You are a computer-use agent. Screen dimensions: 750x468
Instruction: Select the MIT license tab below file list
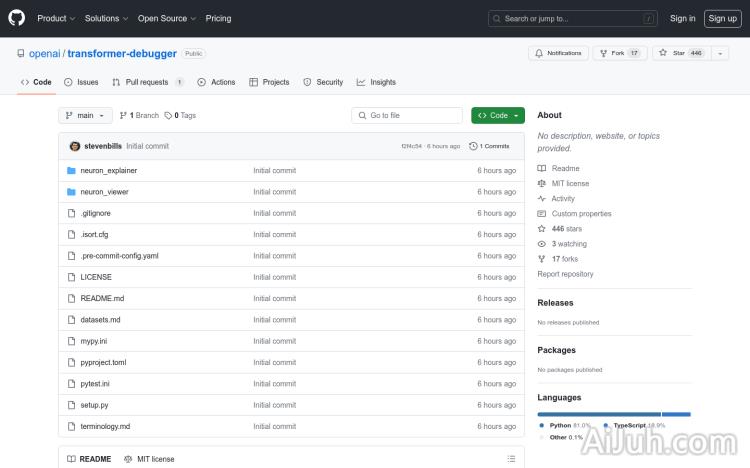149,459
